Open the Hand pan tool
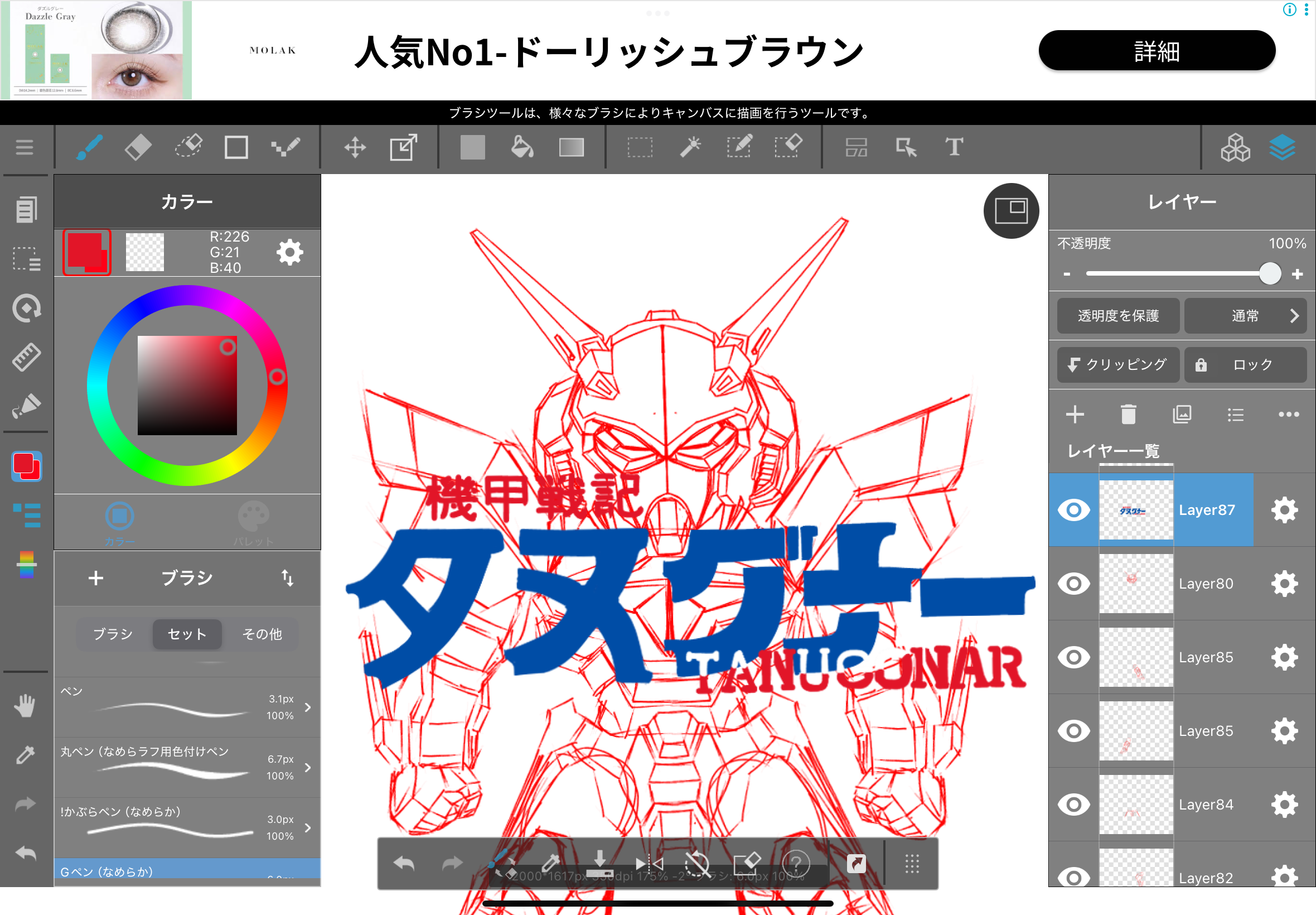The width and height of the screenshot is (1316, 915). (25, 706)
